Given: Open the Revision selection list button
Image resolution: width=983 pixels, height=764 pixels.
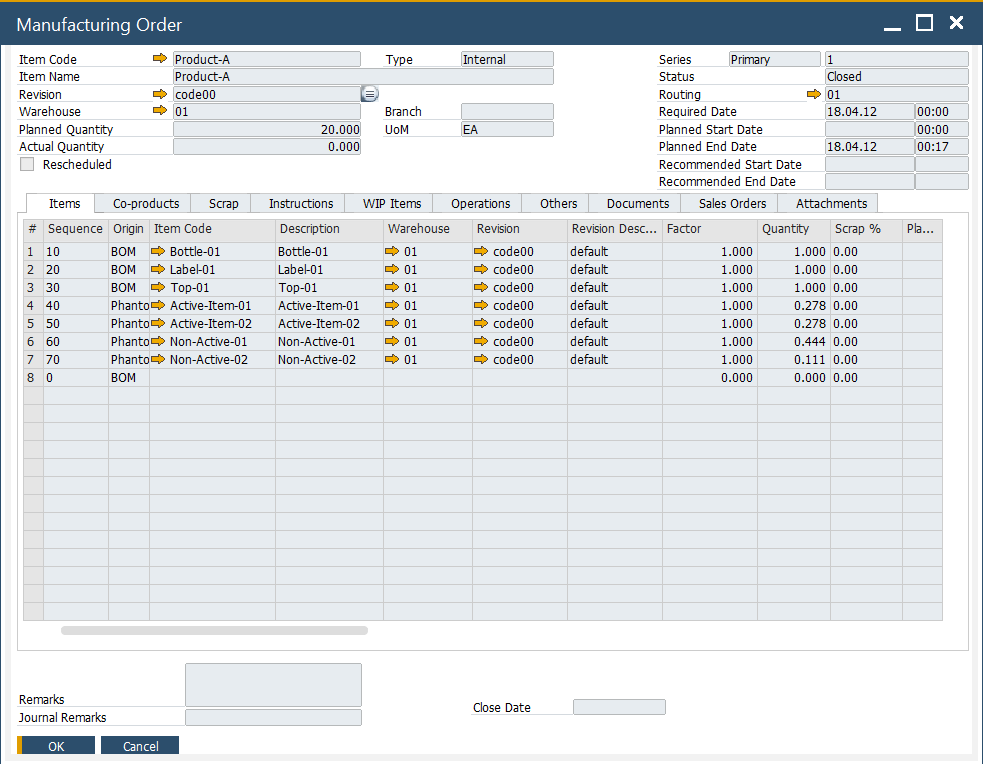Looking at the screenshot, I should (x=369, y=94).
